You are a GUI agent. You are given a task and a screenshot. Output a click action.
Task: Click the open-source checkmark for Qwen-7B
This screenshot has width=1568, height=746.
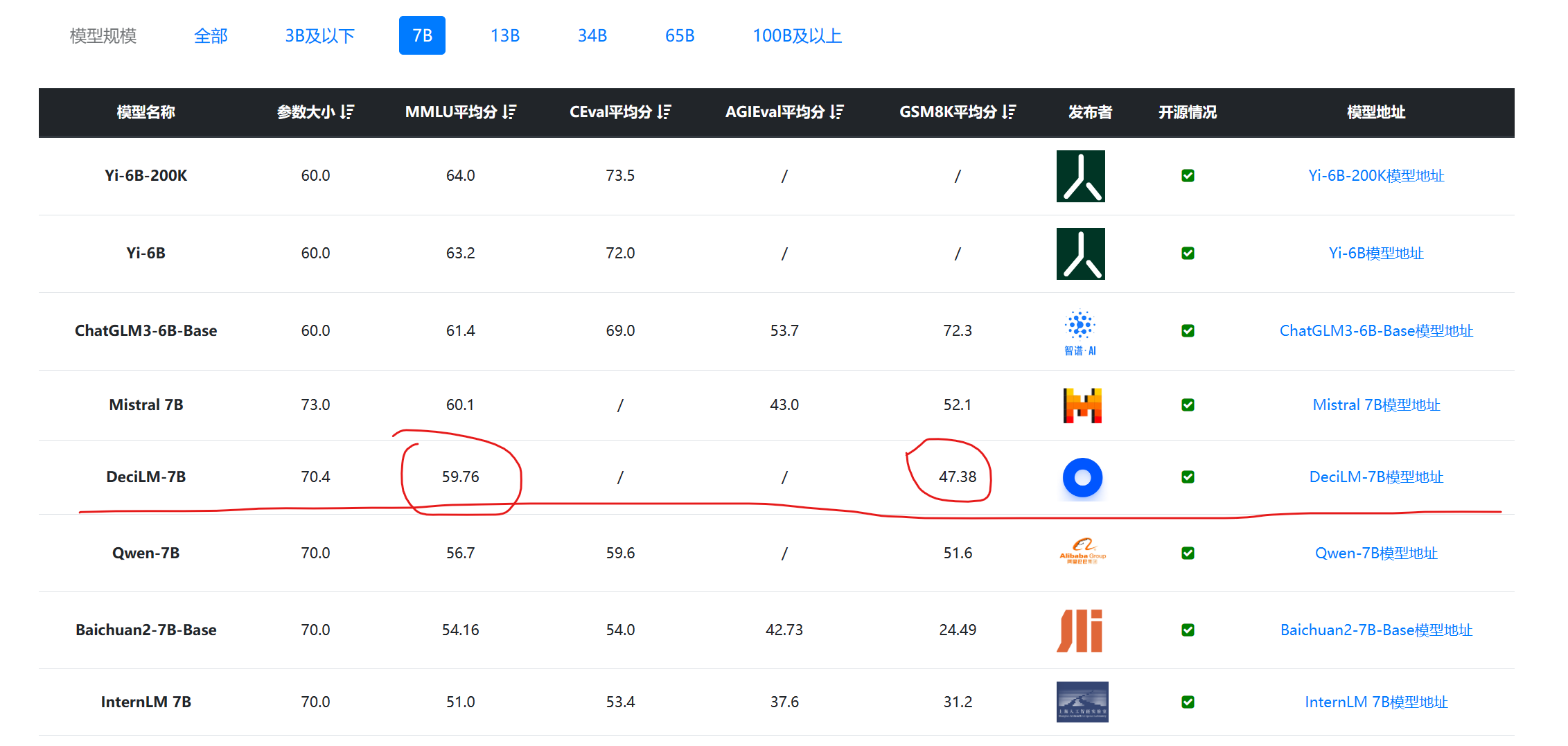(1188, 553)
